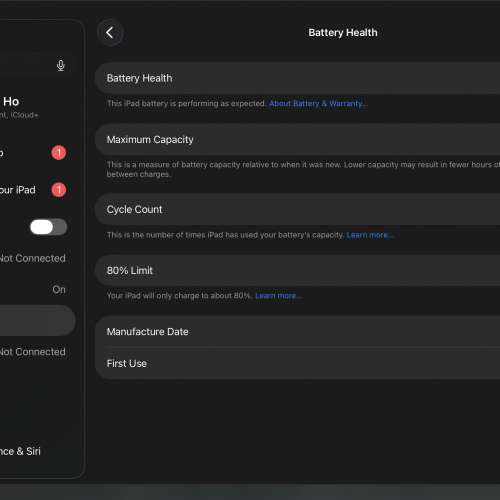This screenshot has height=500, width=500.
Task: Tap the red badge next to 'our iPad'
Action: 59,190
